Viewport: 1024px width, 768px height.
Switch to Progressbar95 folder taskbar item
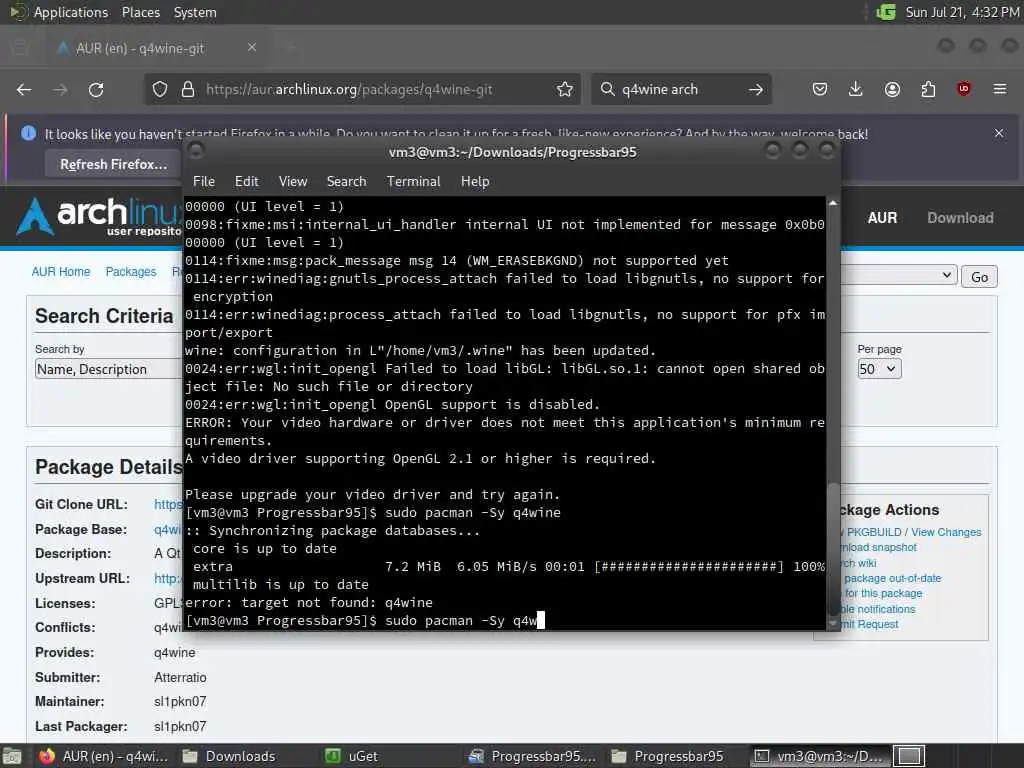pos(668,756)
